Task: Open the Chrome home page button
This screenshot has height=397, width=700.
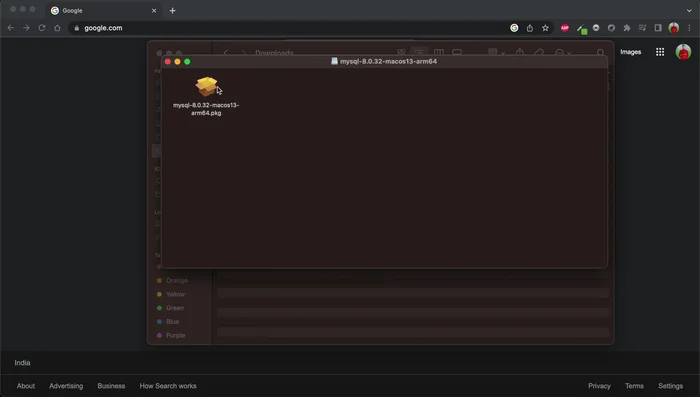Action: (x=57, y=28)
